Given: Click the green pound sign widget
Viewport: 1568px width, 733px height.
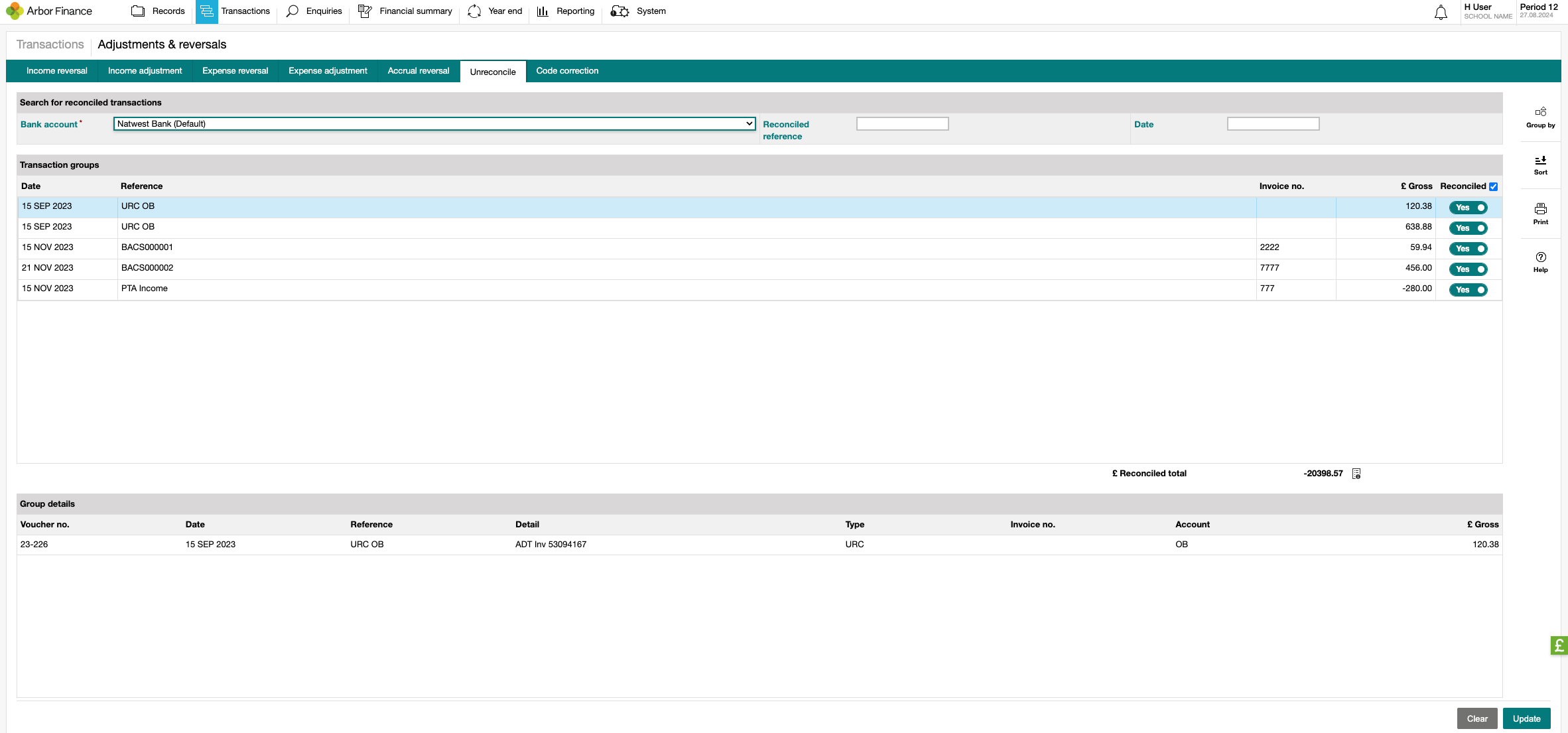Looking at the screenshot, I should [x=1559, y=645].
